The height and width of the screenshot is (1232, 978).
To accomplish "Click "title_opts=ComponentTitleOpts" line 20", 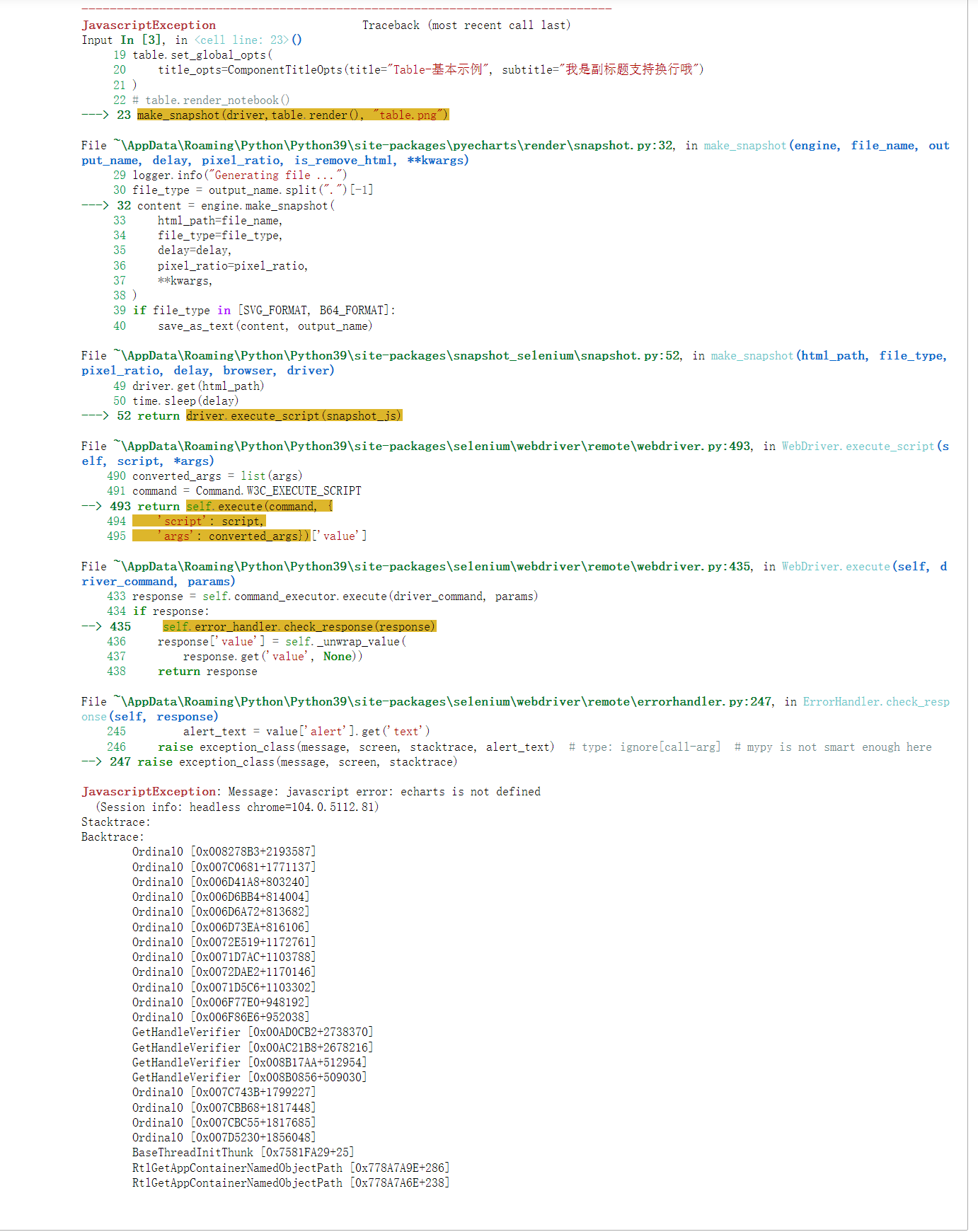I will click(430, 70).
